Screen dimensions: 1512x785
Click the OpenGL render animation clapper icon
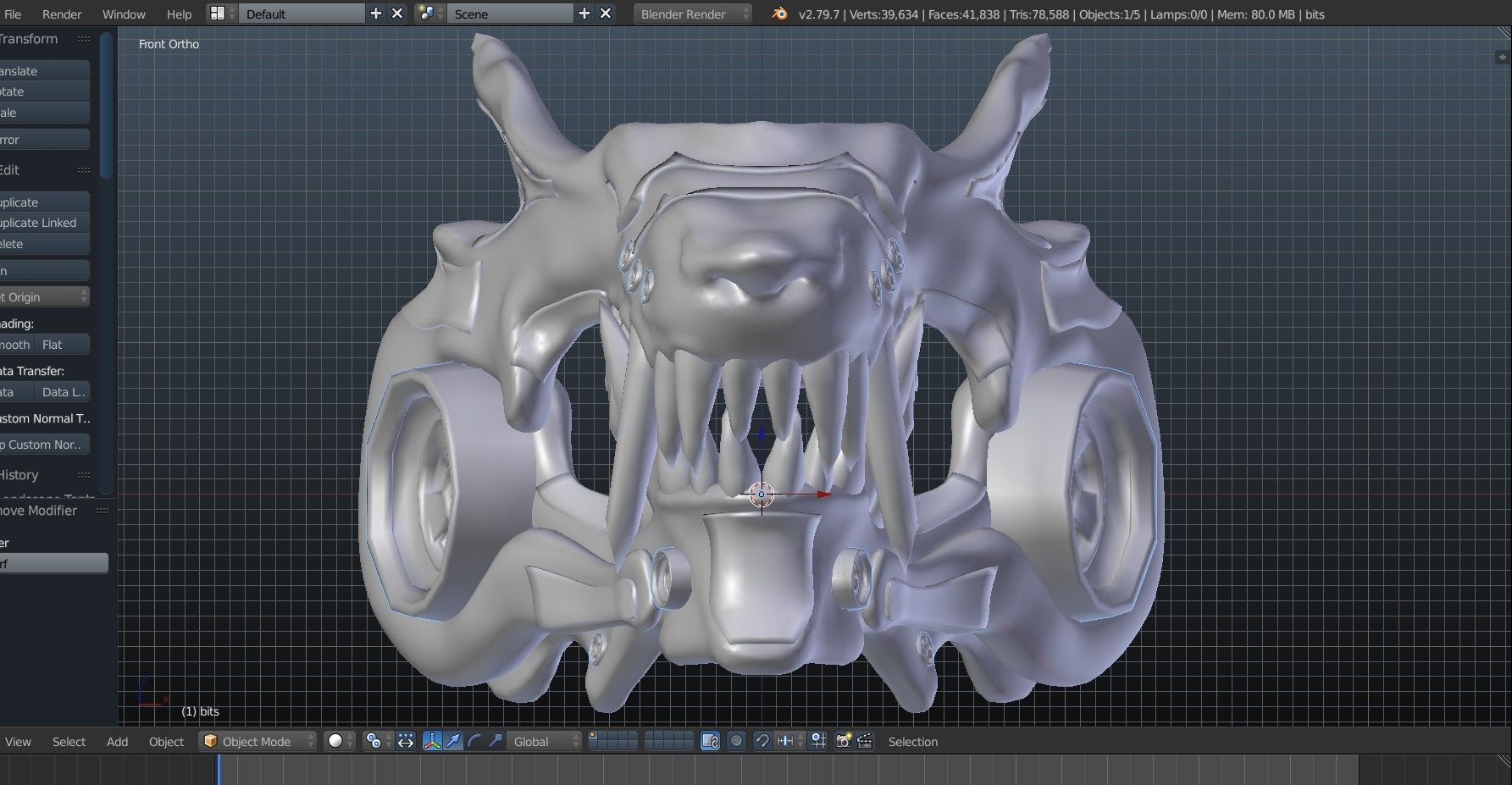click(x=864, y=741)
